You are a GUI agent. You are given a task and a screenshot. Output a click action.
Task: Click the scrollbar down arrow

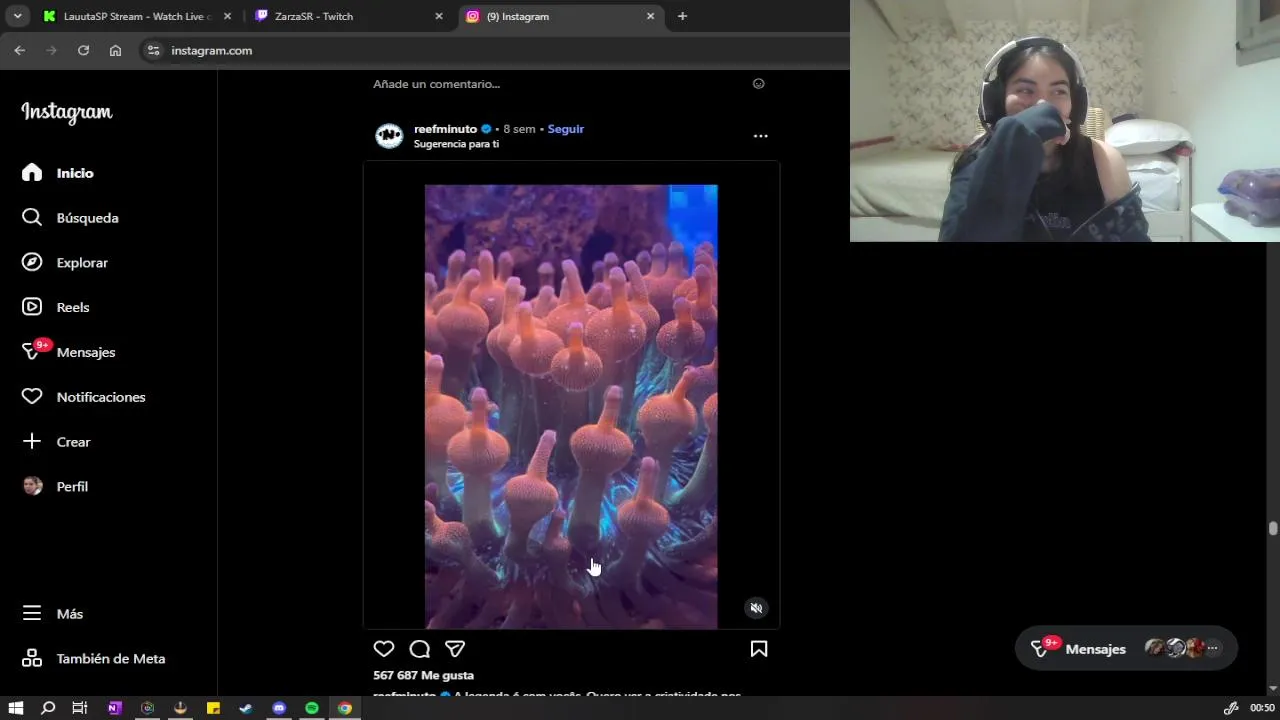coord(1273,689)
